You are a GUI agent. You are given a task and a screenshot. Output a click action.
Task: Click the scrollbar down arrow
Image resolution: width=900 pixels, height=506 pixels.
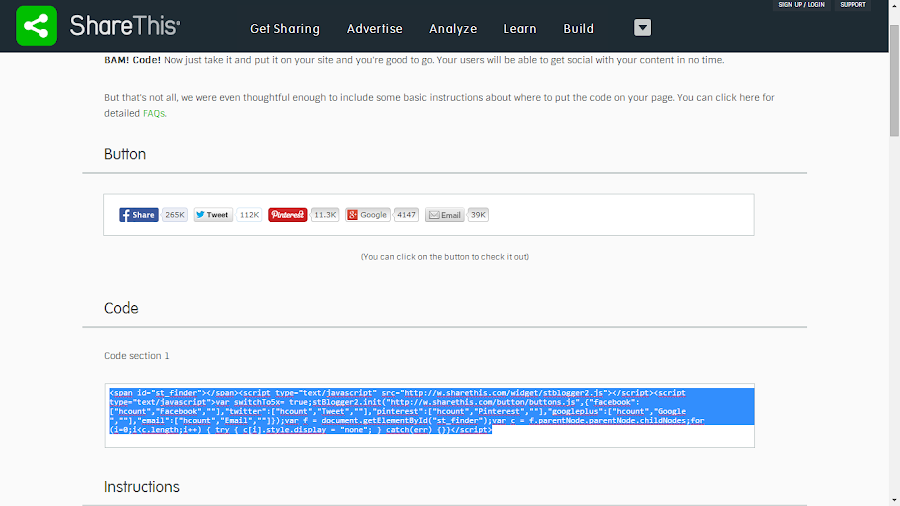[894, 501]
